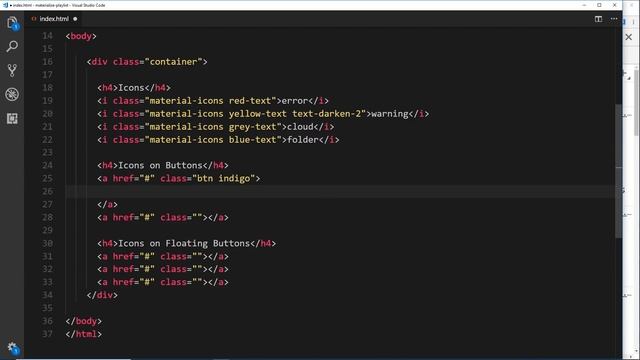Click text-darken-2 on line 20
This screenshot has height=360, width=640.
point(326,114)
